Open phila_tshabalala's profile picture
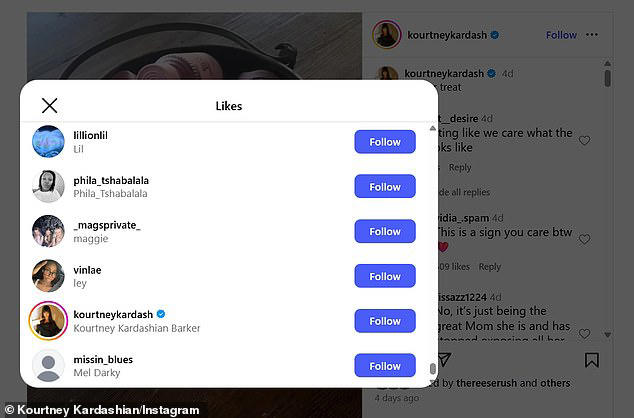Viewport: 634px width, 418px height. point(48,186)
